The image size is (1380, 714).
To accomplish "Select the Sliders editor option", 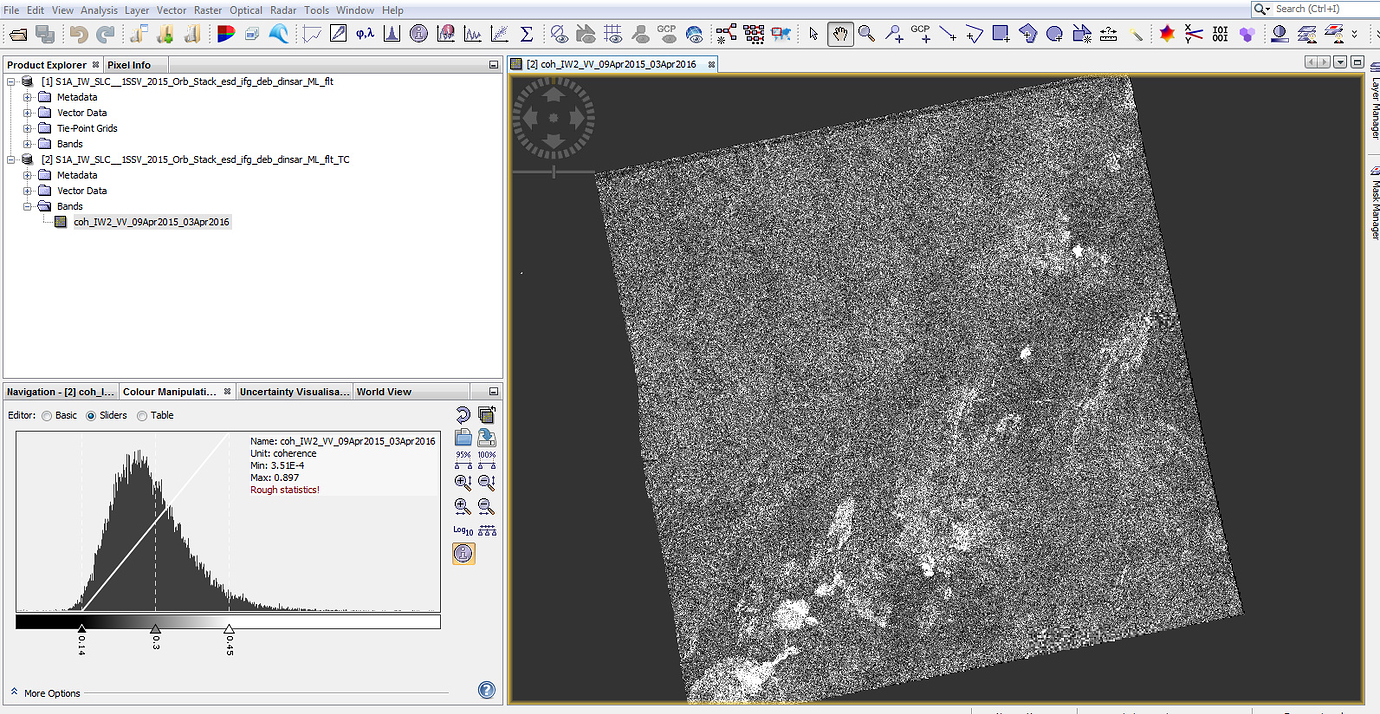I will click(91, 415).
